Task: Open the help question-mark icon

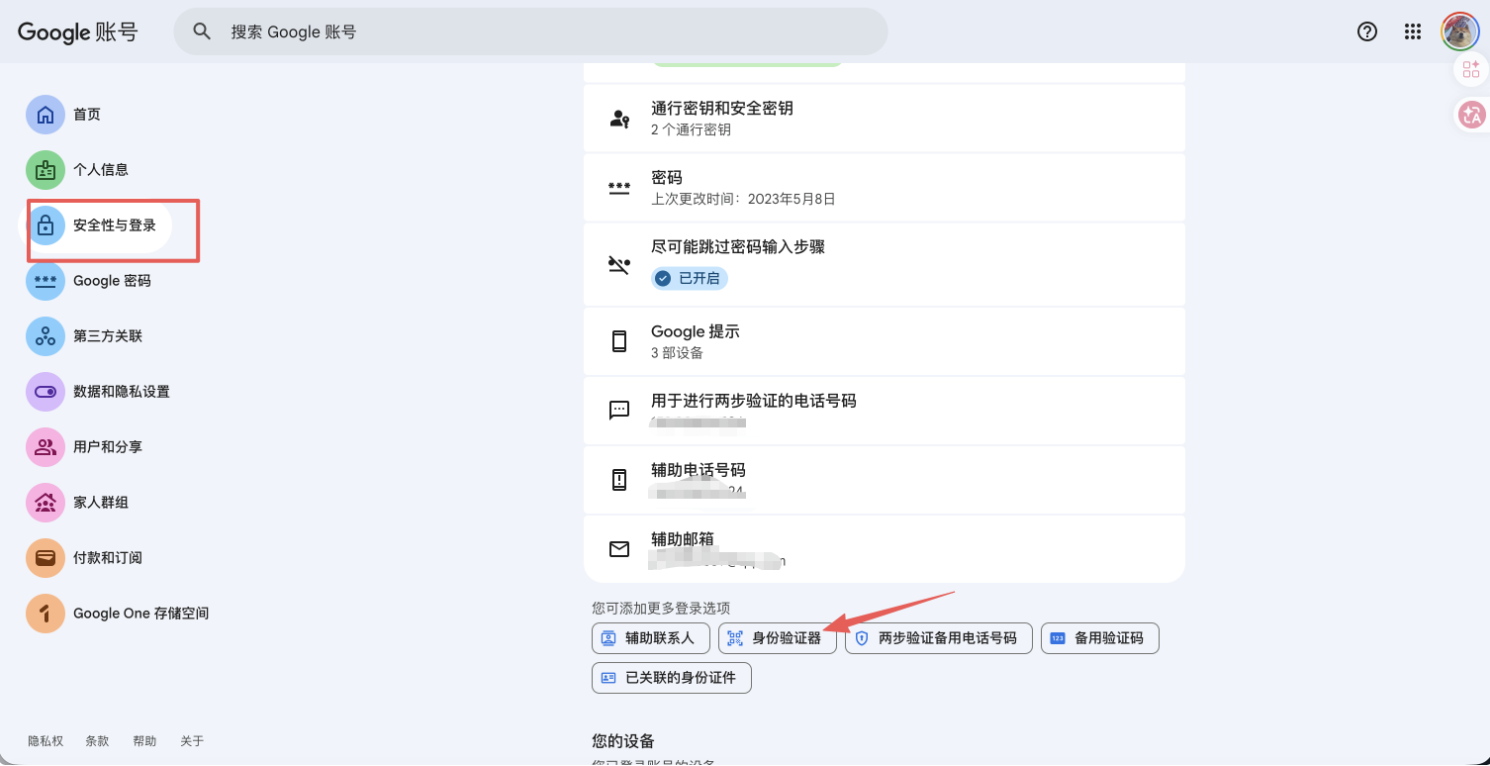Action: tap(1367, 32)
